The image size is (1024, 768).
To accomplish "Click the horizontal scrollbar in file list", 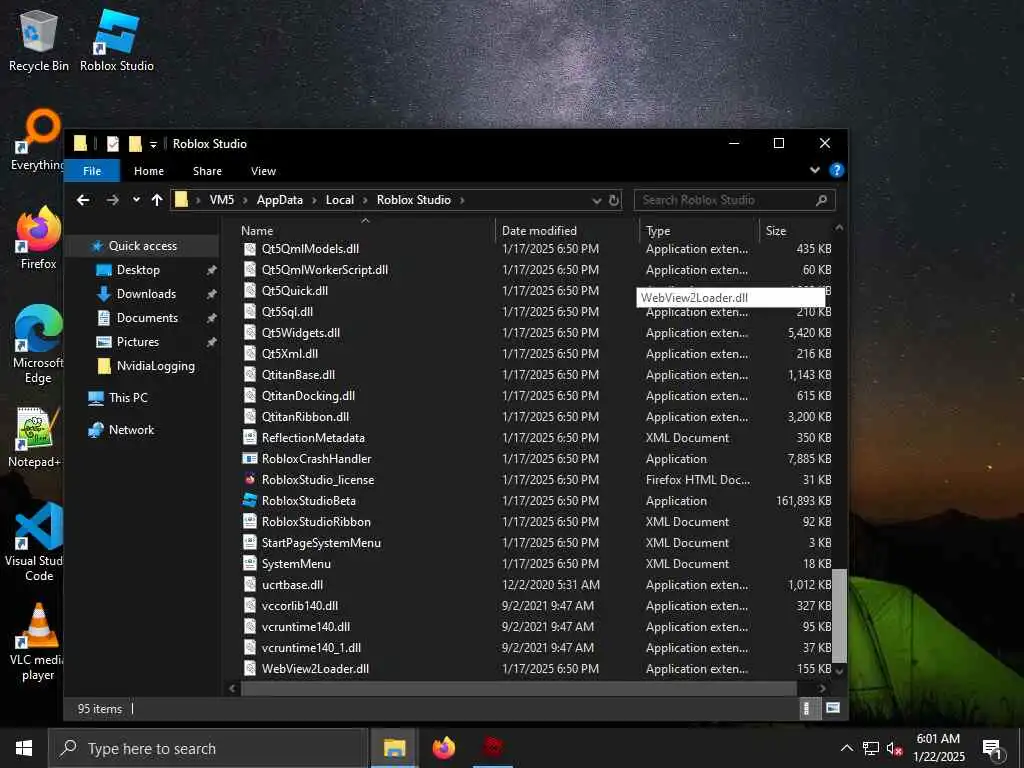I will pyautogui.click(x=519, y=689).
